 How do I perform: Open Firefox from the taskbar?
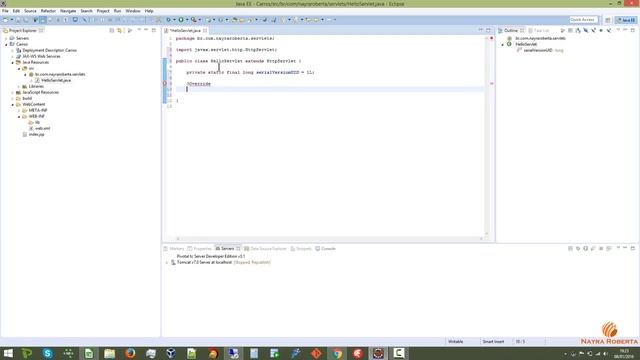(130, 353)
